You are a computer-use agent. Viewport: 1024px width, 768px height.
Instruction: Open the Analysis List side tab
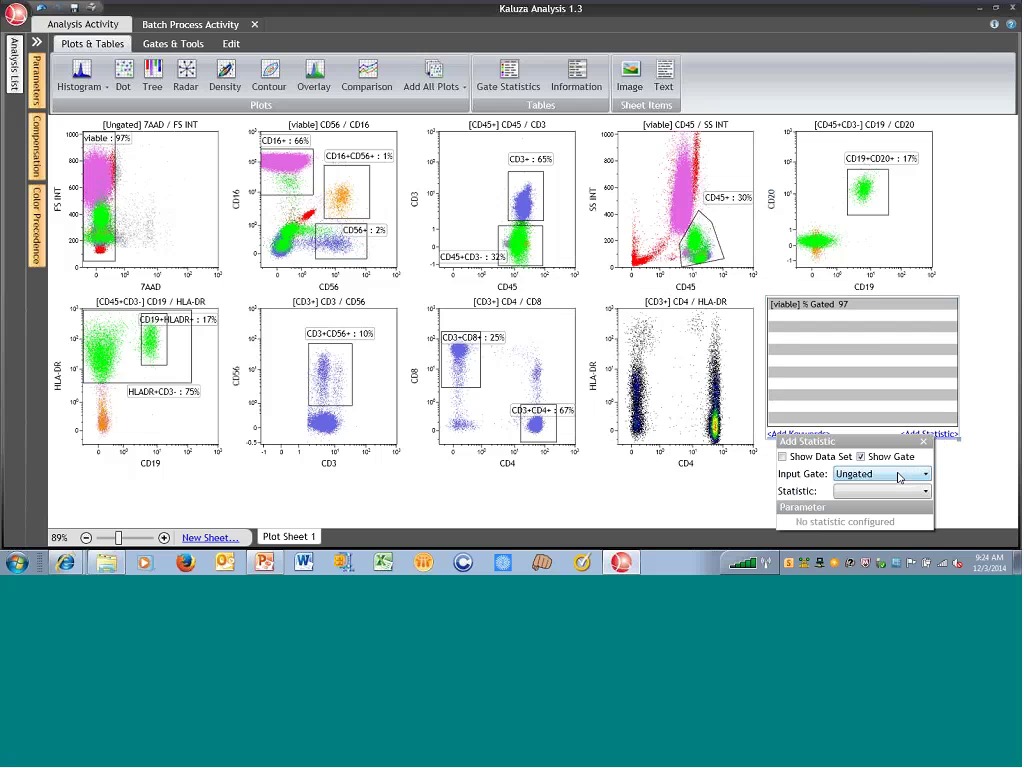pos(14,63)
